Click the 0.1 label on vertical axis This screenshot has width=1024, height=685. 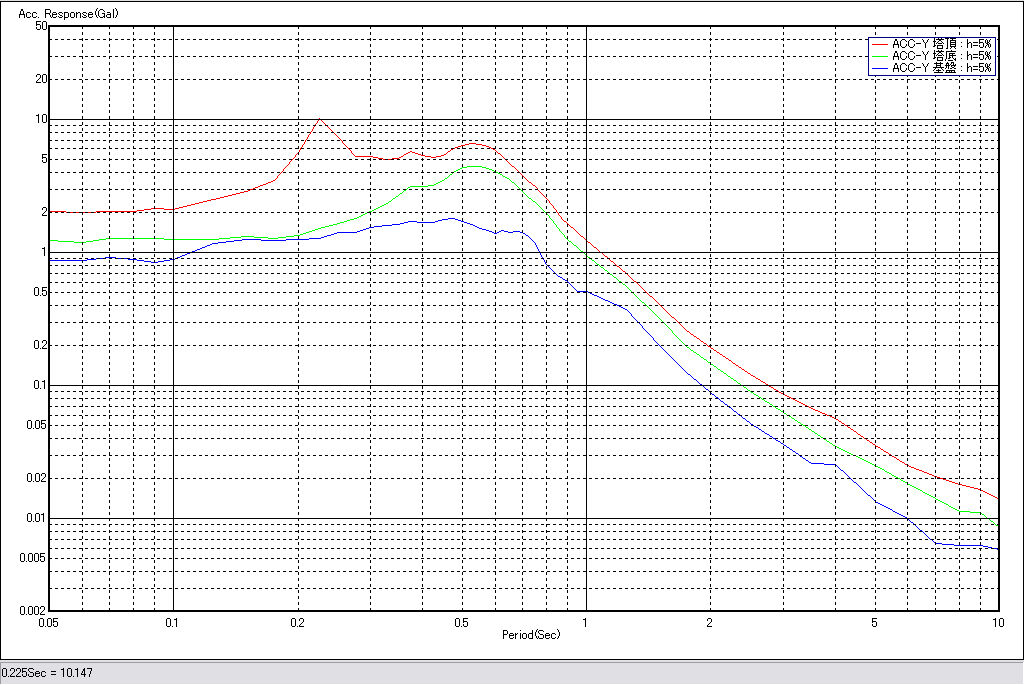38,385
